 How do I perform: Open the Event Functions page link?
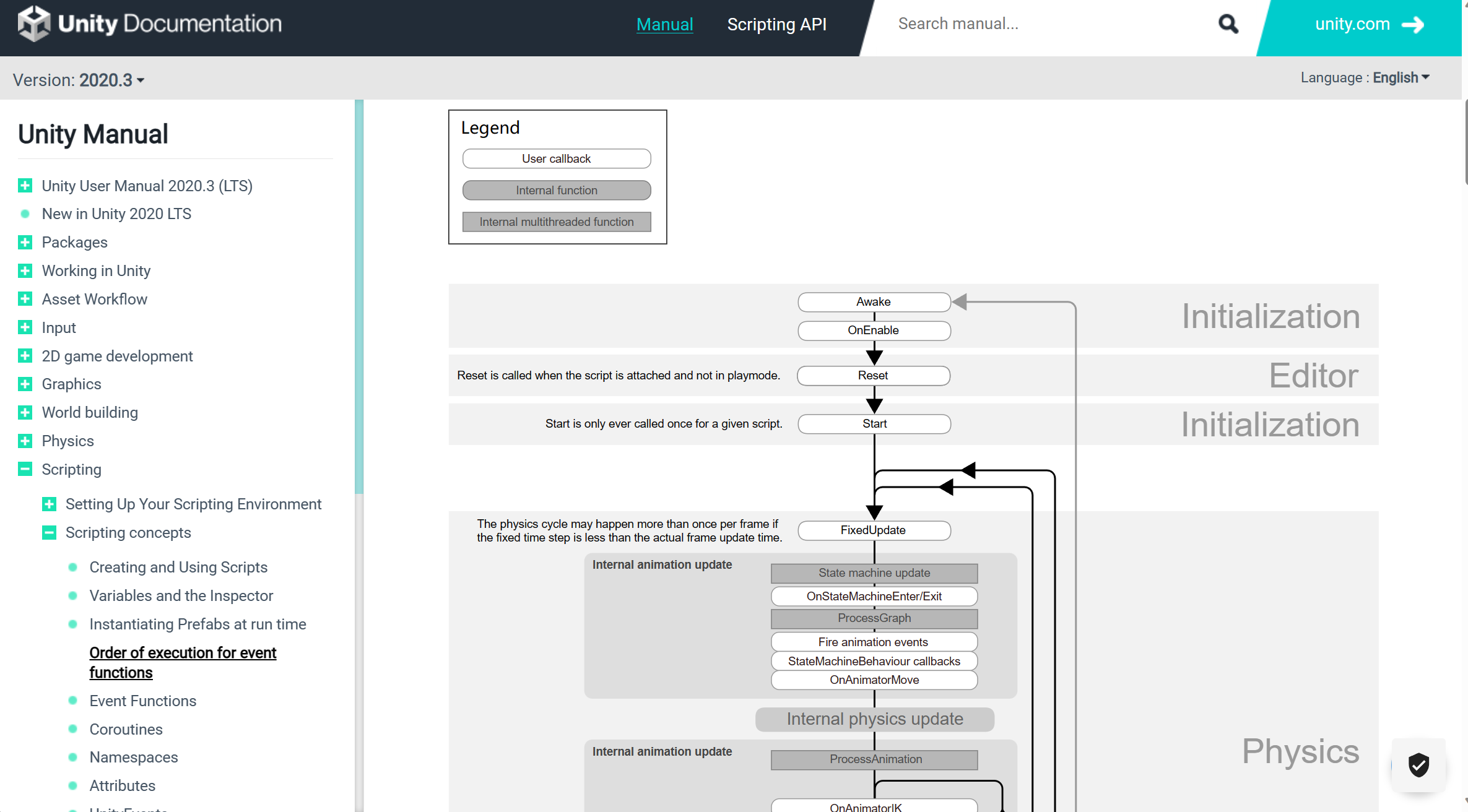142,701
